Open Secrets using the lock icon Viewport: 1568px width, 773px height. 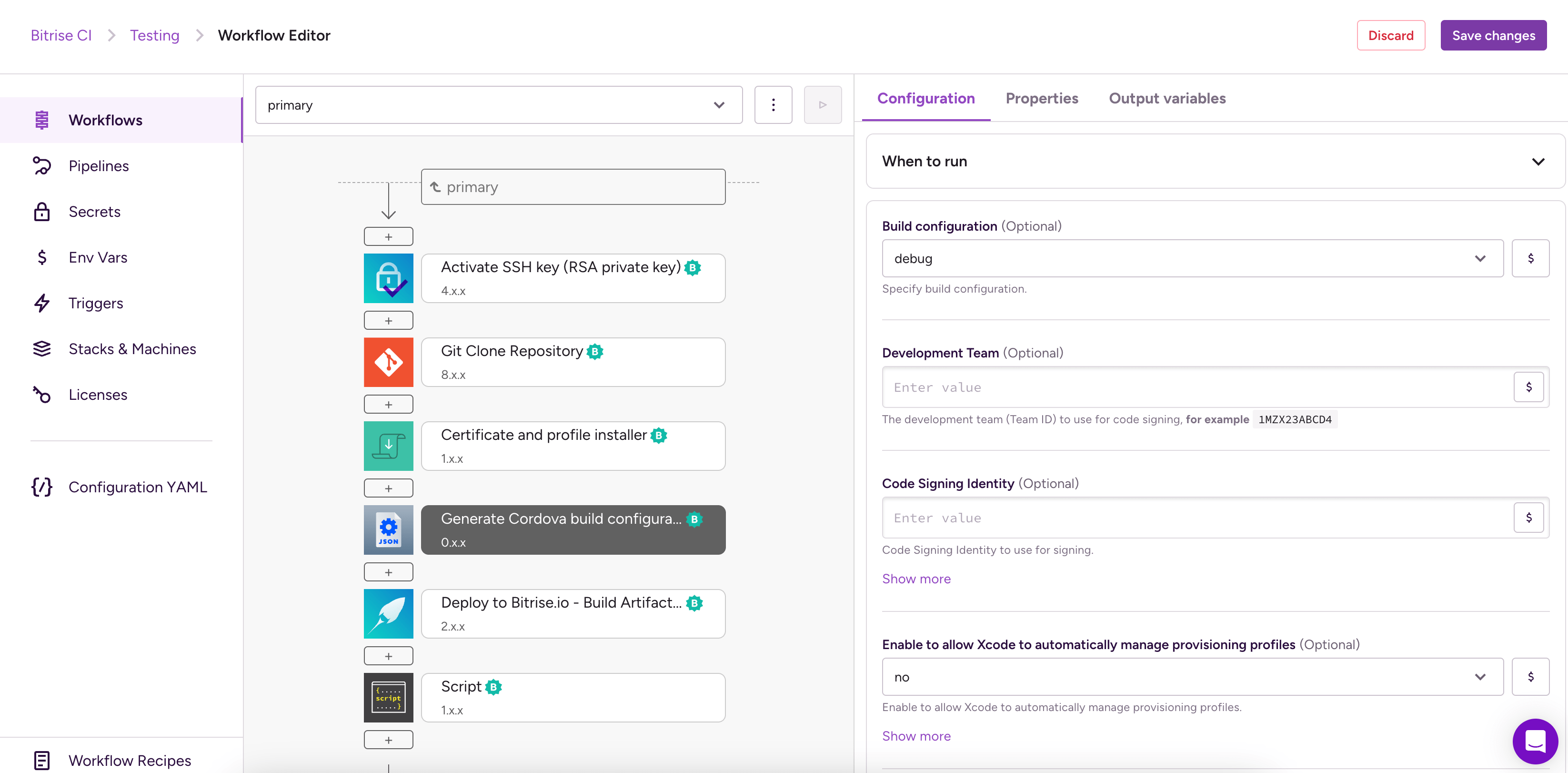[x=41, y=211]
